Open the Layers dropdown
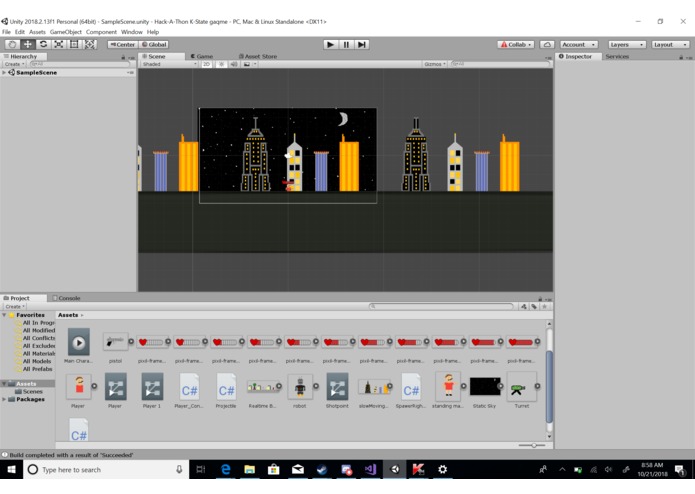Viewport: 695px width, 494px height. pyautogui.click(x=627, y=44)
